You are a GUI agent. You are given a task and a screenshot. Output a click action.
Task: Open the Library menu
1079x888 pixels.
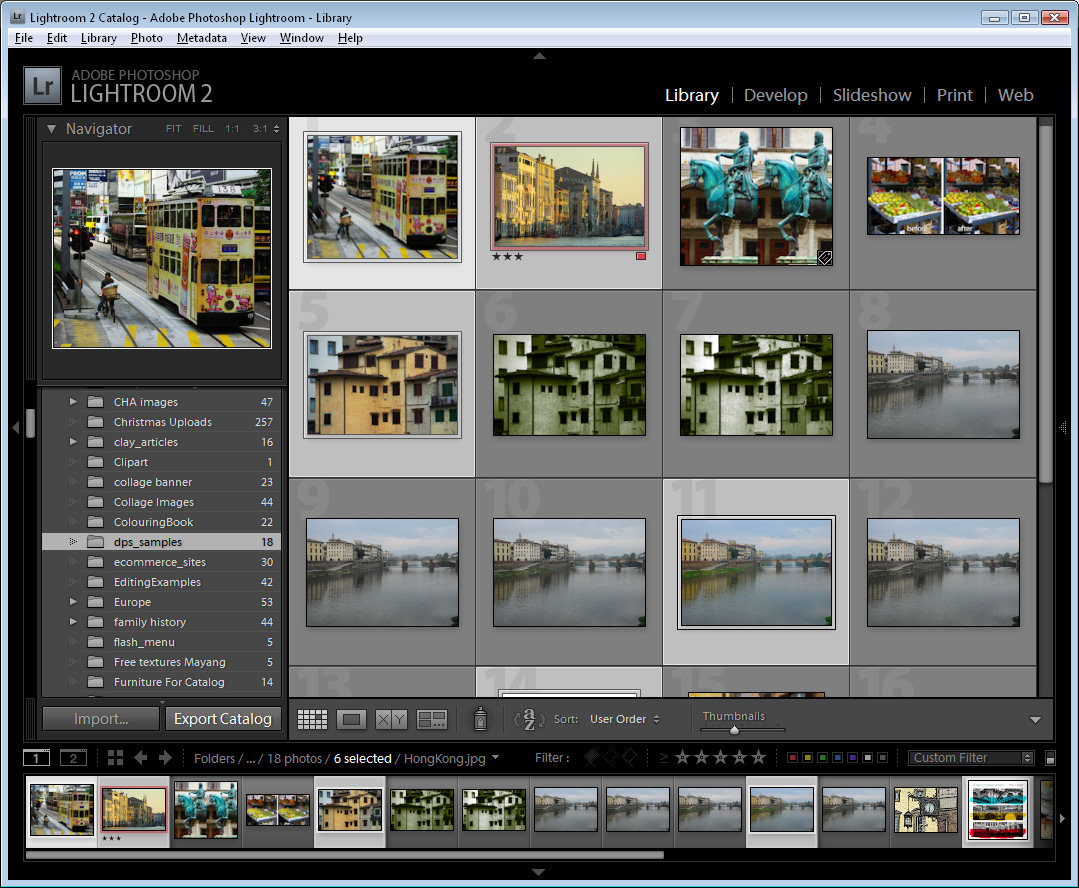click(98, 38)
